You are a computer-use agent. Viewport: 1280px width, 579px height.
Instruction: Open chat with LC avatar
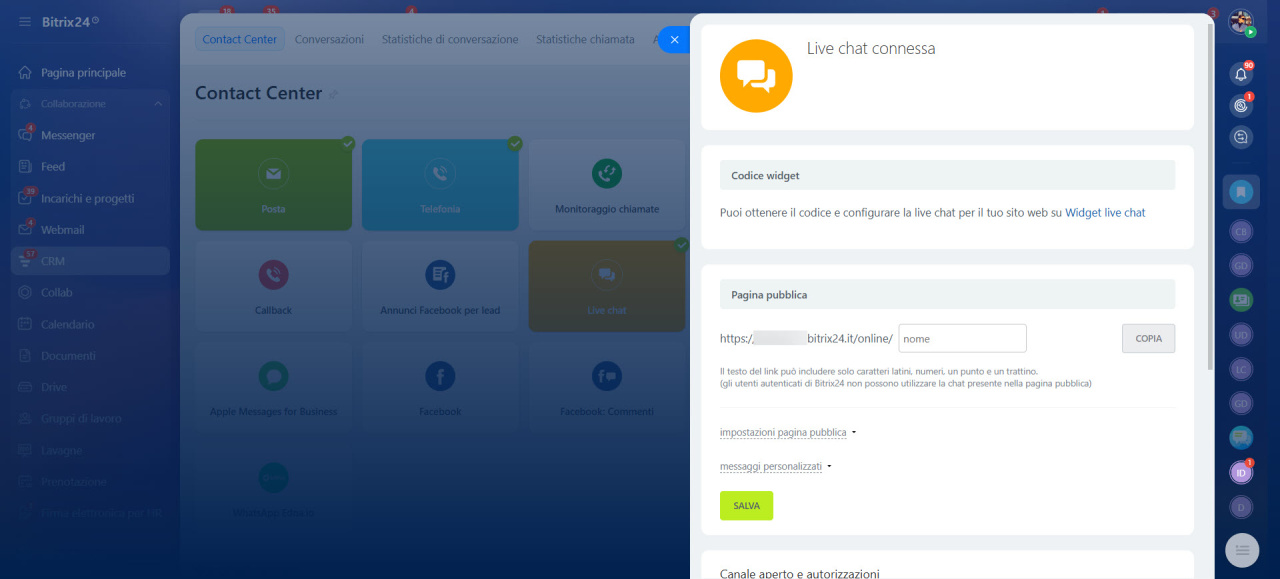tap(1241, 368)
